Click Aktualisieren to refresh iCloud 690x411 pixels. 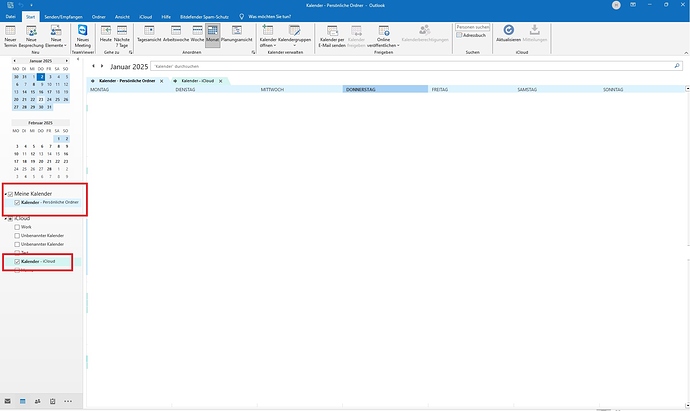click(x=508, y=34)
